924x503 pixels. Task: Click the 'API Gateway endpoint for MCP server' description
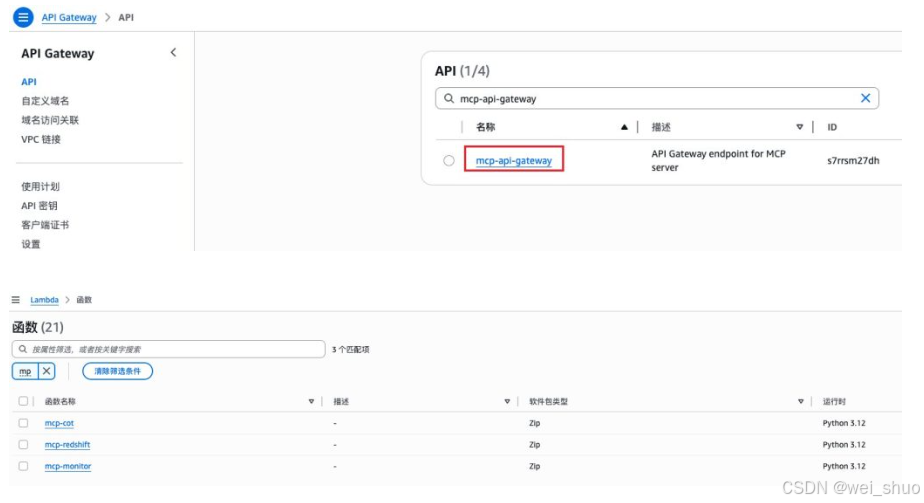click(x=718, y=160)
